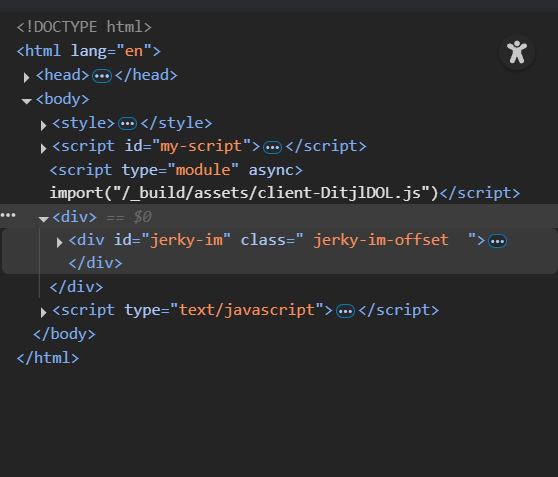Select the opening body tag
Screen dimensions: 558x477
point(62,99)
